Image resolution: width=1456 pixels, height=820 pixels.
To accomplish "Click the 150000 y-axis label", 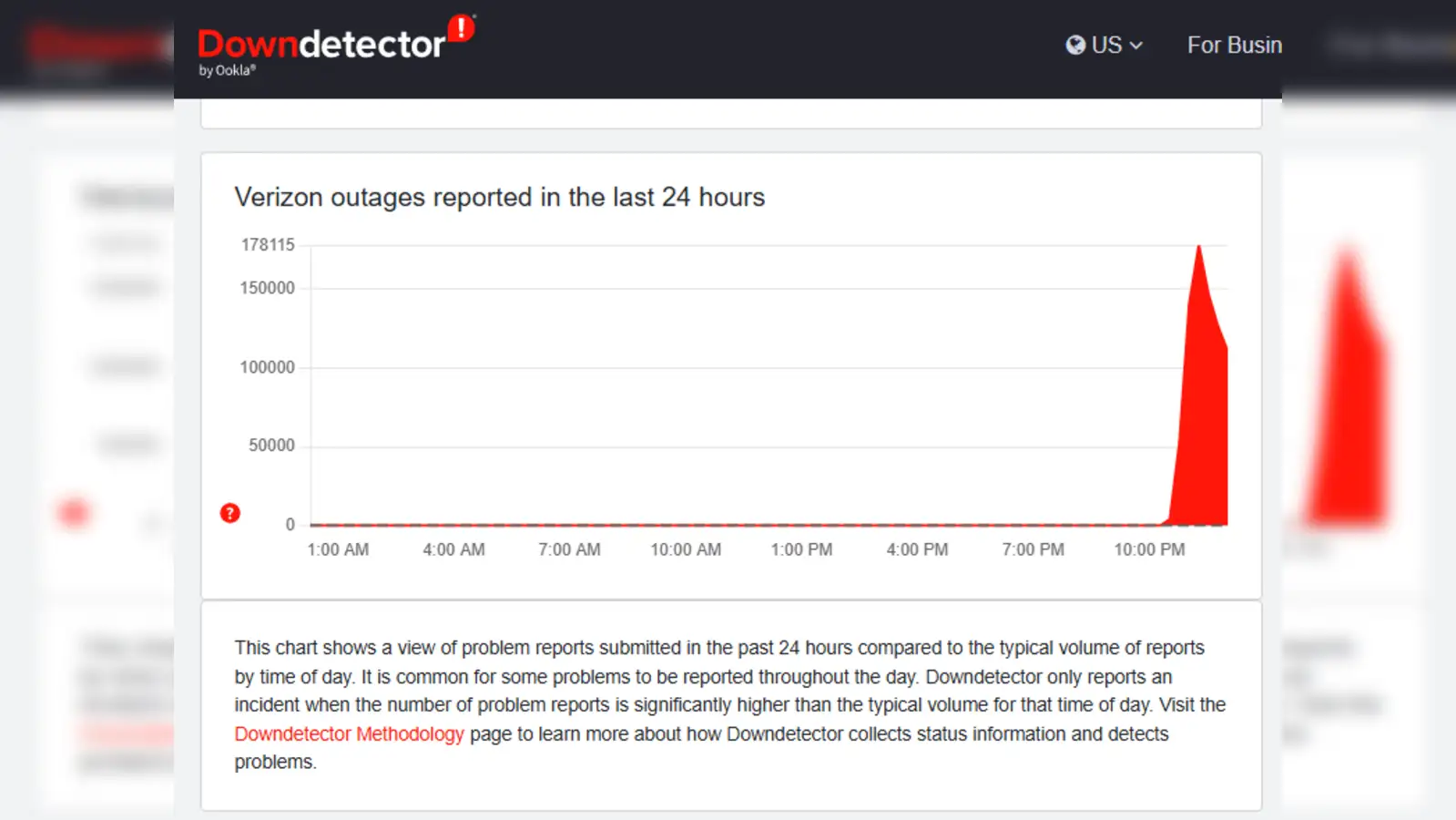I will coord(267,288).
